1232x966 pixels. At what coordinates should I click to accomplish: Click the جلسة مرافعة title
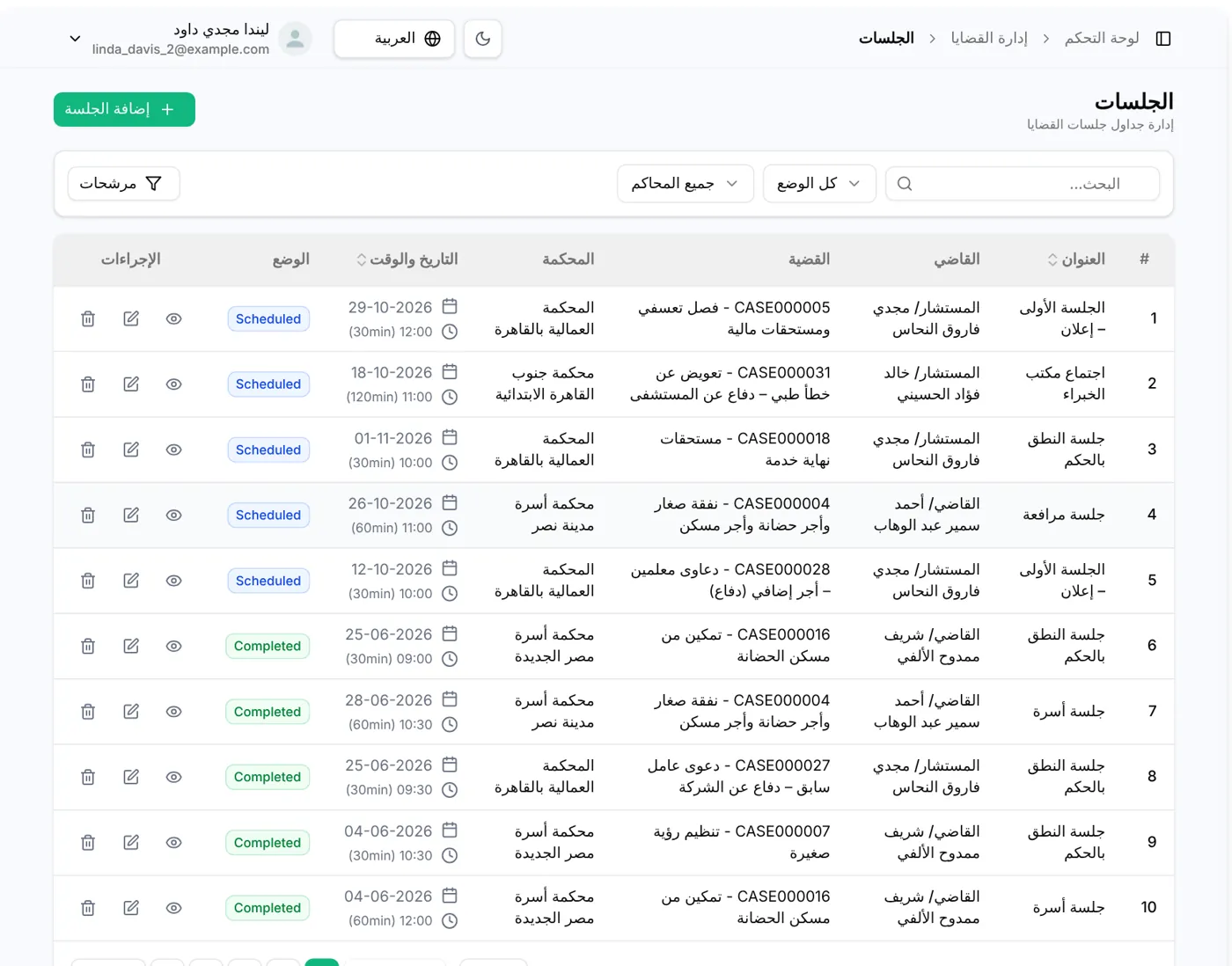1064,515
